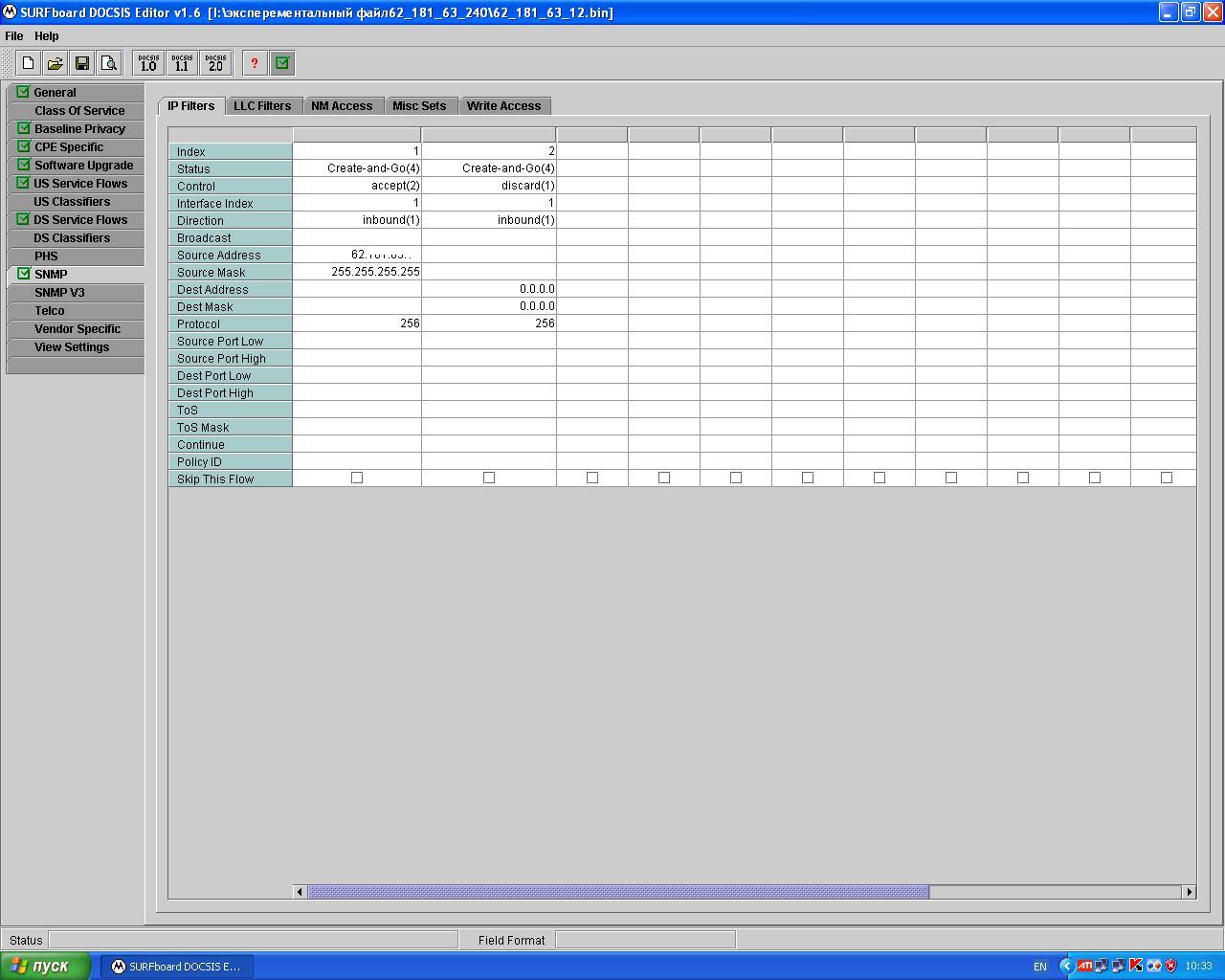Check Skip This Flow in last visible column

tap(1167, 478)
